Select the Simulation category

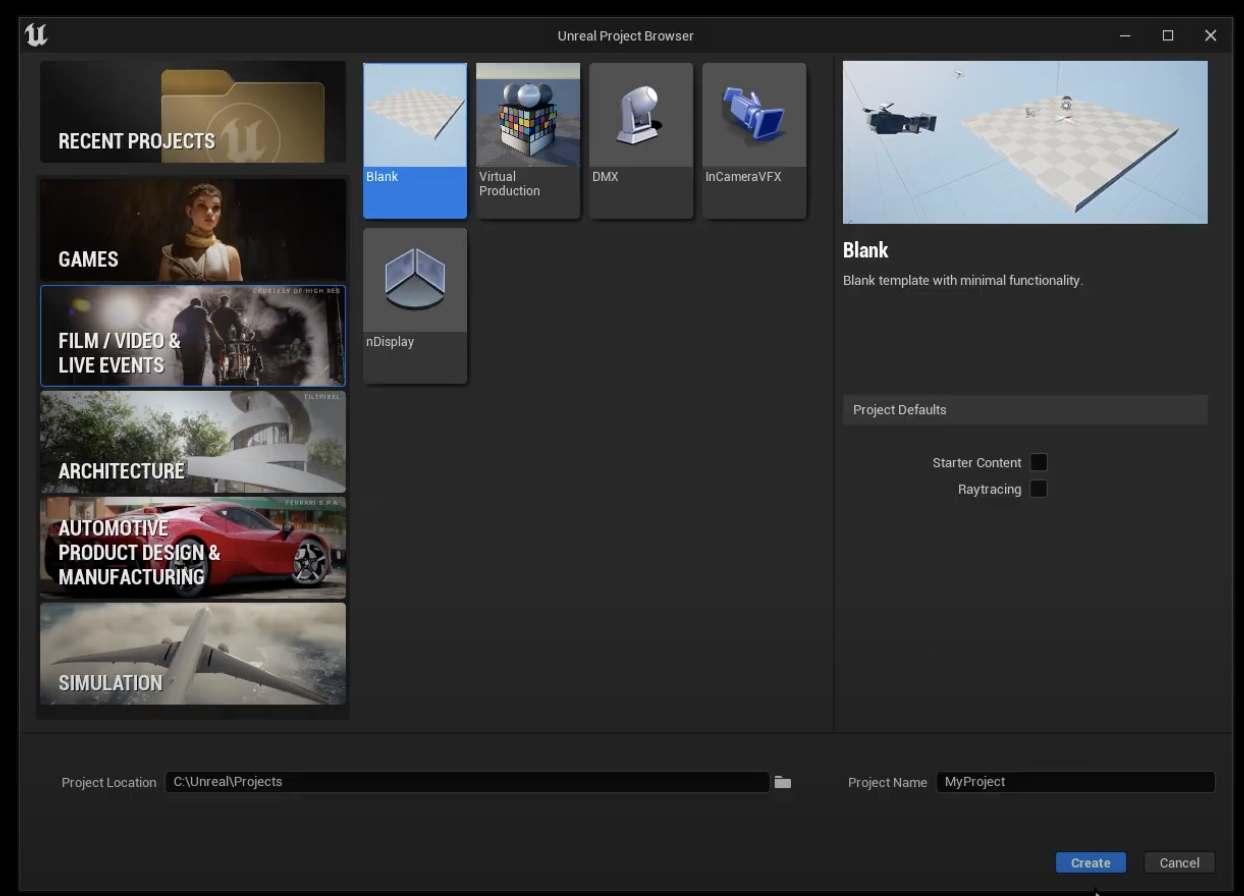192,654
